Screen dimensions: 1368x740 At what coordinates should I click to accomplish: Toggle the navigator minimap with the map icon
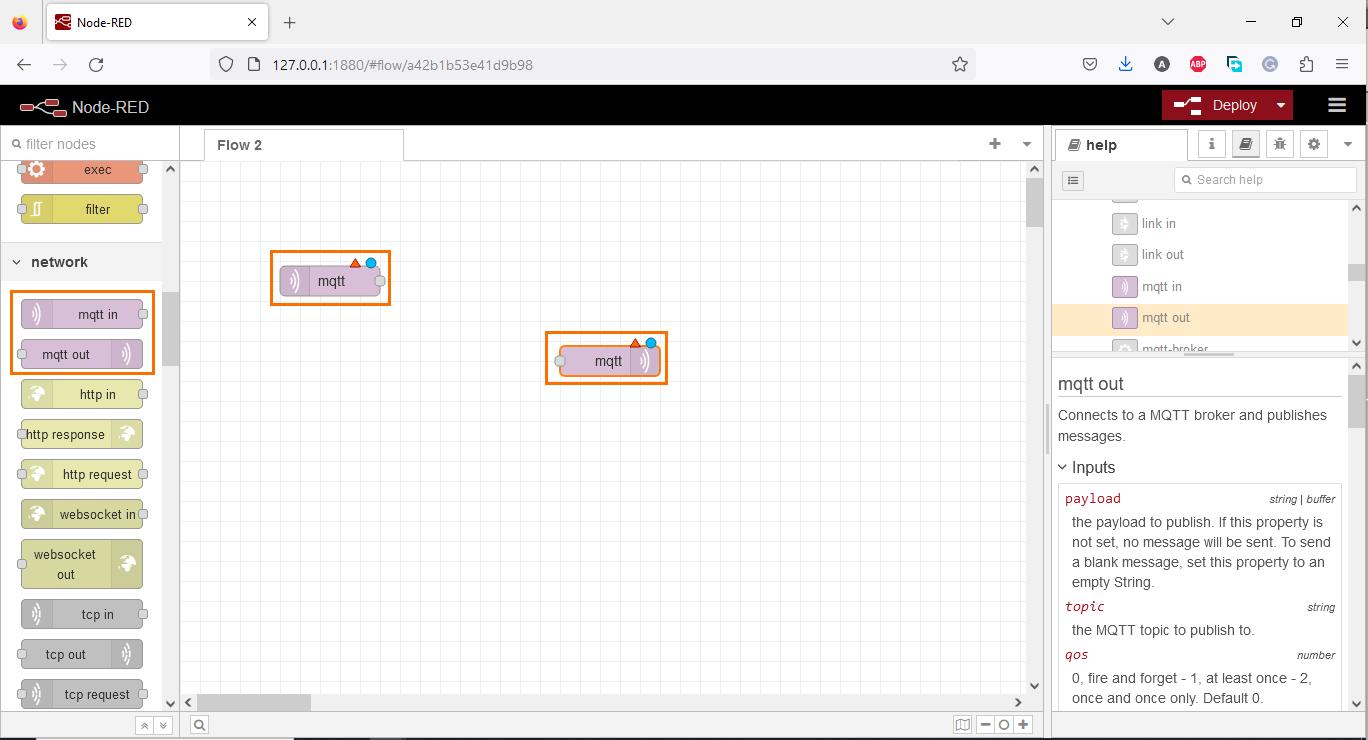[962, 724]
